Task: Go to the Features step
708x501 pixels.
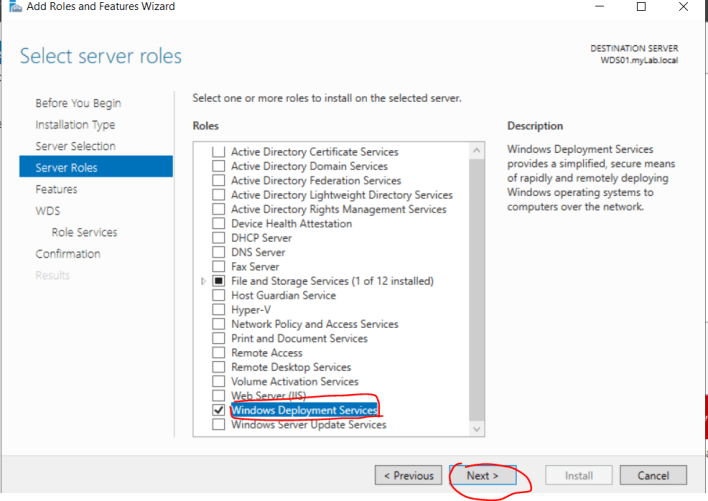Action: (x=56, y=189)
